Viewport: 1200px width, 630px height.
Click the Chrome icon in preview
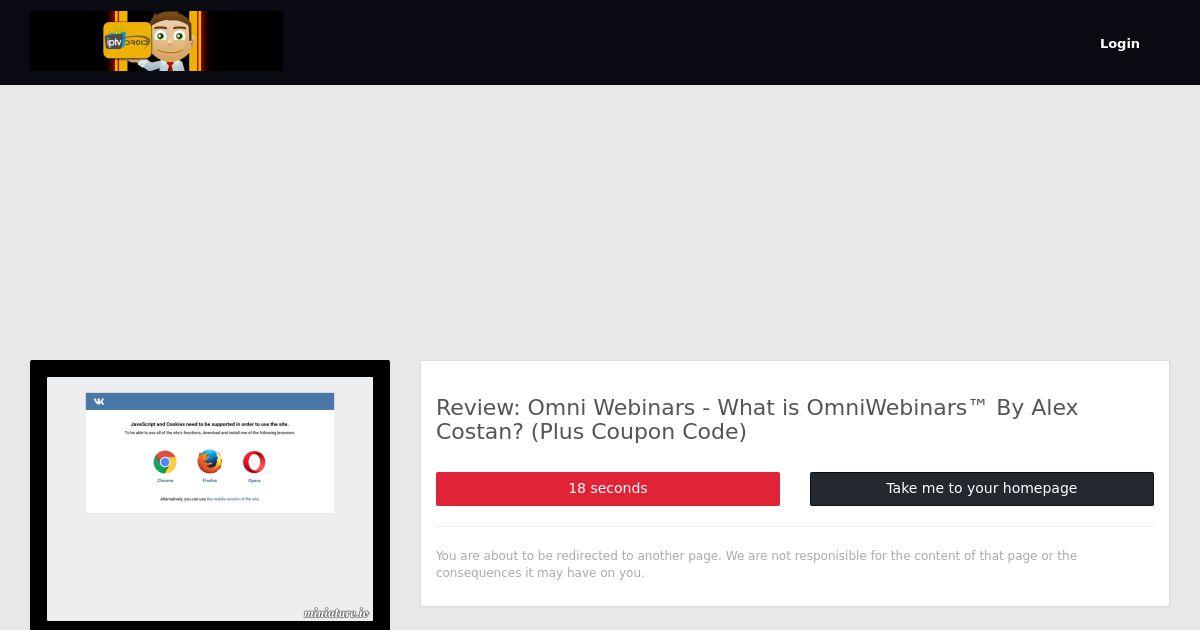coord(165,462)
